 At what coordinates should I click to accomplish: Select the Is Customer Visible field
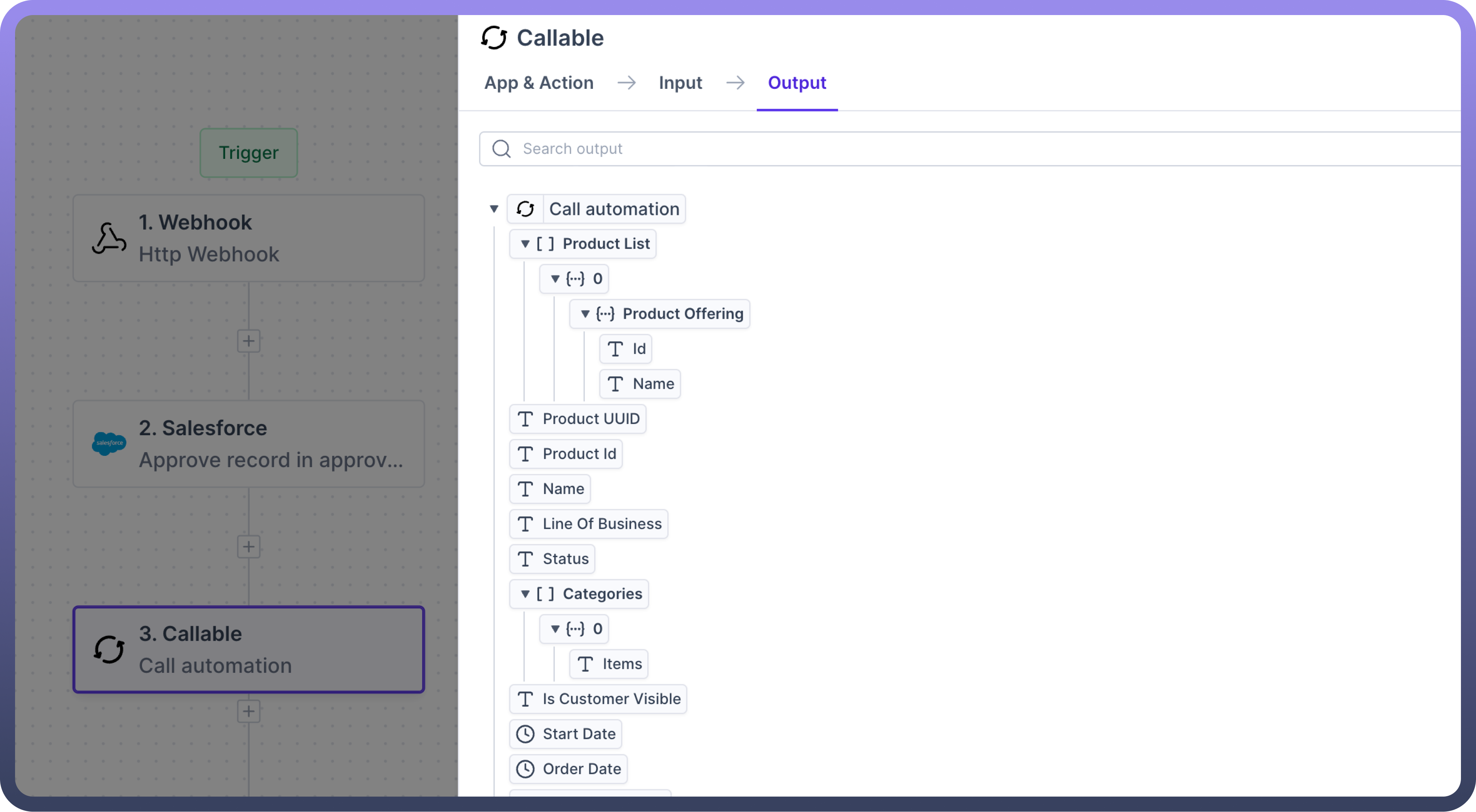click(611, 699)
